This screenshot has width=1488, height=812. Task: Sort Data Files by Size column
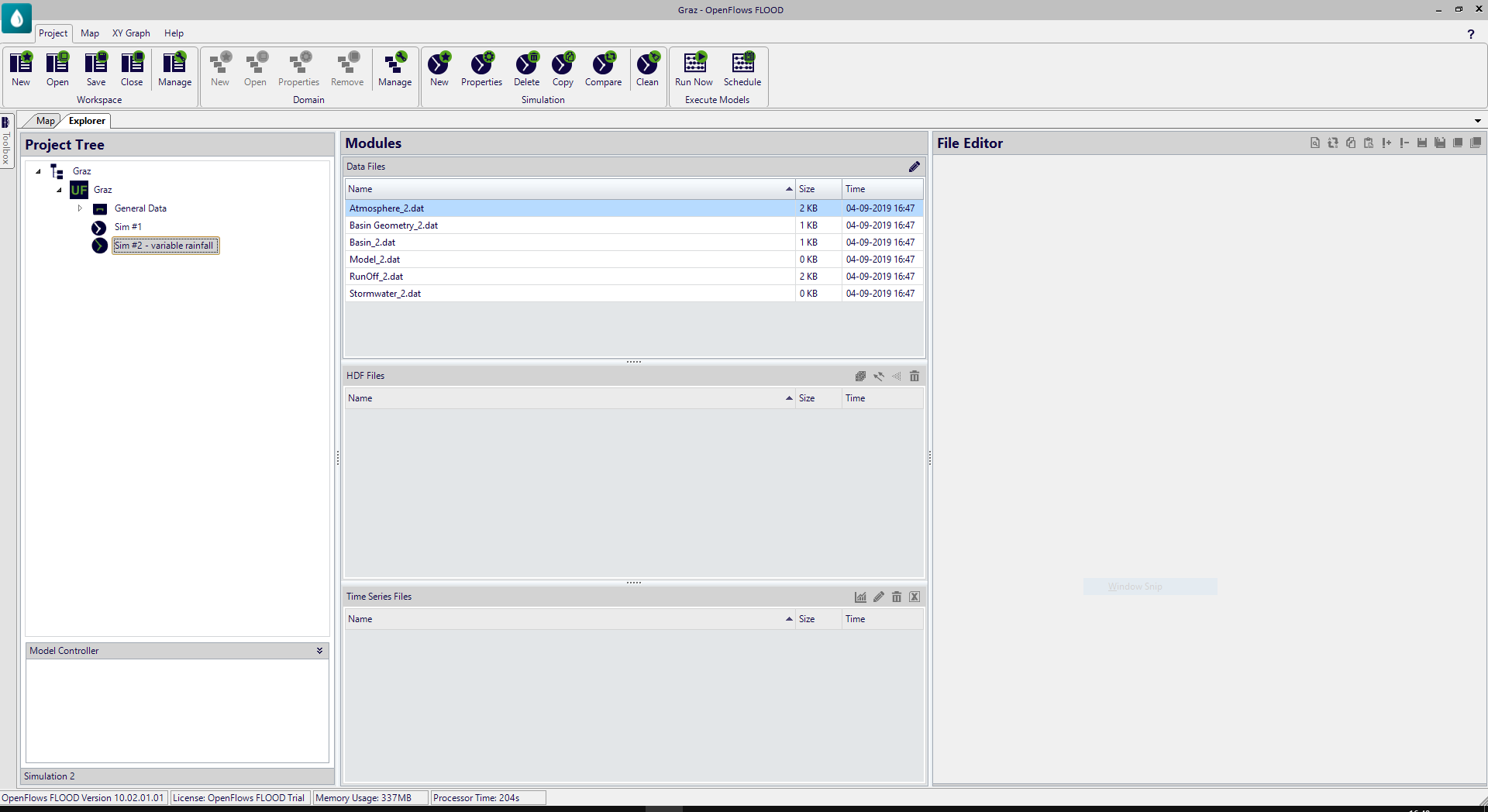(818, 189)
